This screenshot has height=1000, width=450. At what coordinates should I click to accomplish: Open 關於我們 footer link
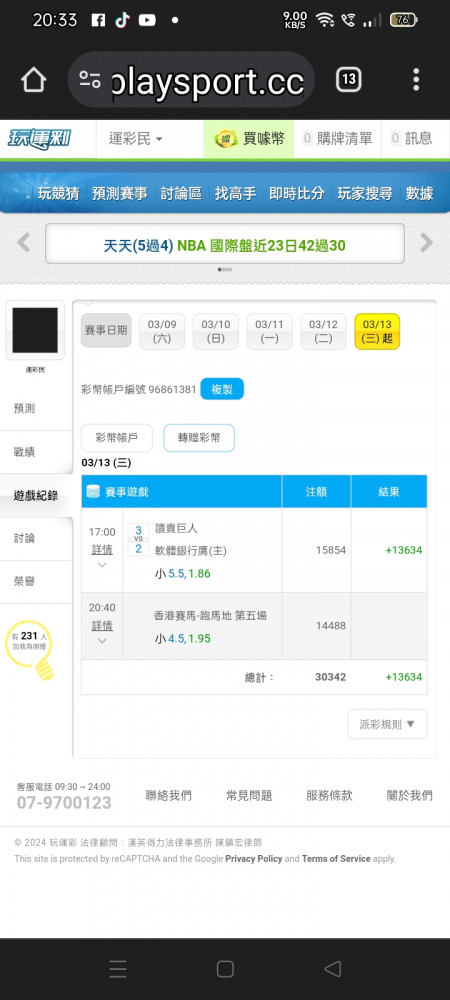(409, 795)
